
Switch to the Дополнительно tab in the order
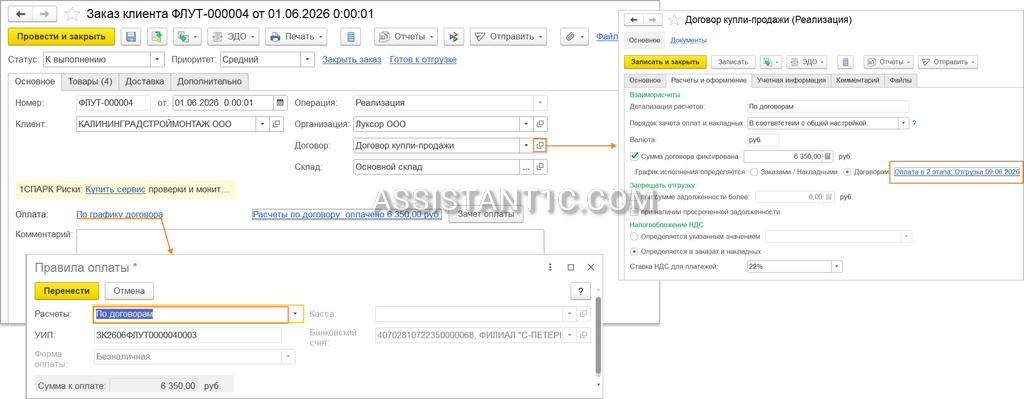click(210, 82)
